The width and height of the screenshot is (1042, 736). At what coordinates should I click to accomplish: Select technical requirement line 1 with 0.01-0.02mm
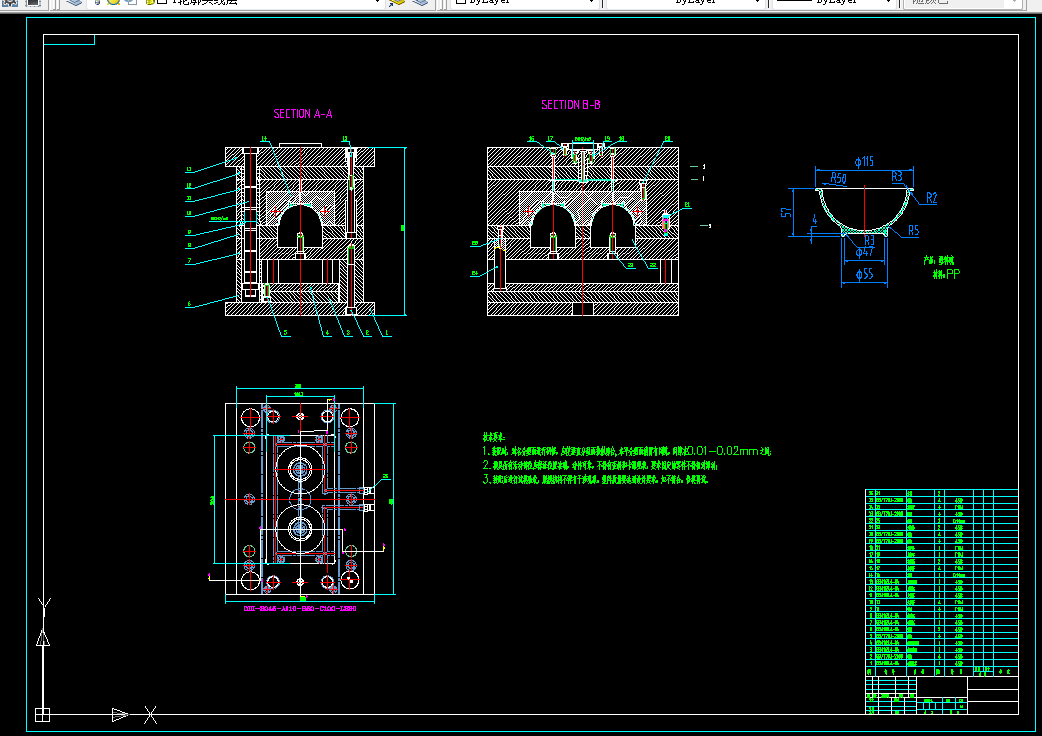pos(627,451)
